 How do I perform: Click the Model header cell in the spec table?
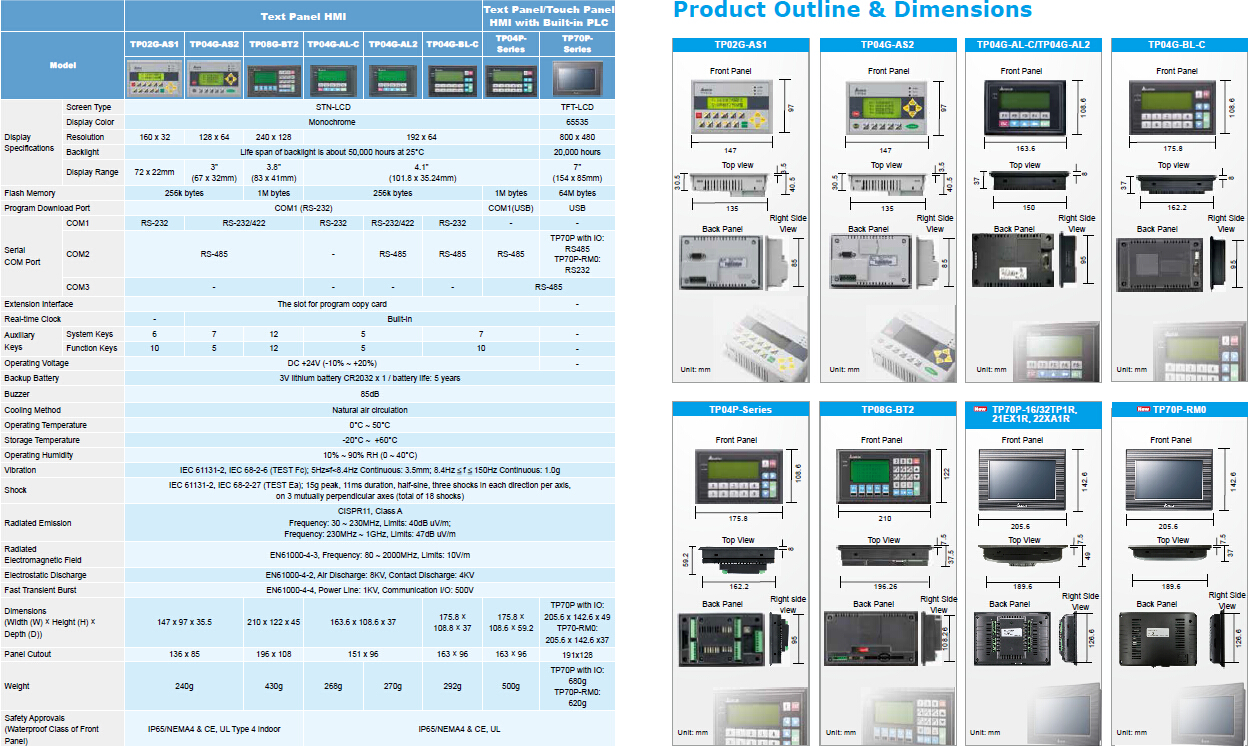coord(62,65)
